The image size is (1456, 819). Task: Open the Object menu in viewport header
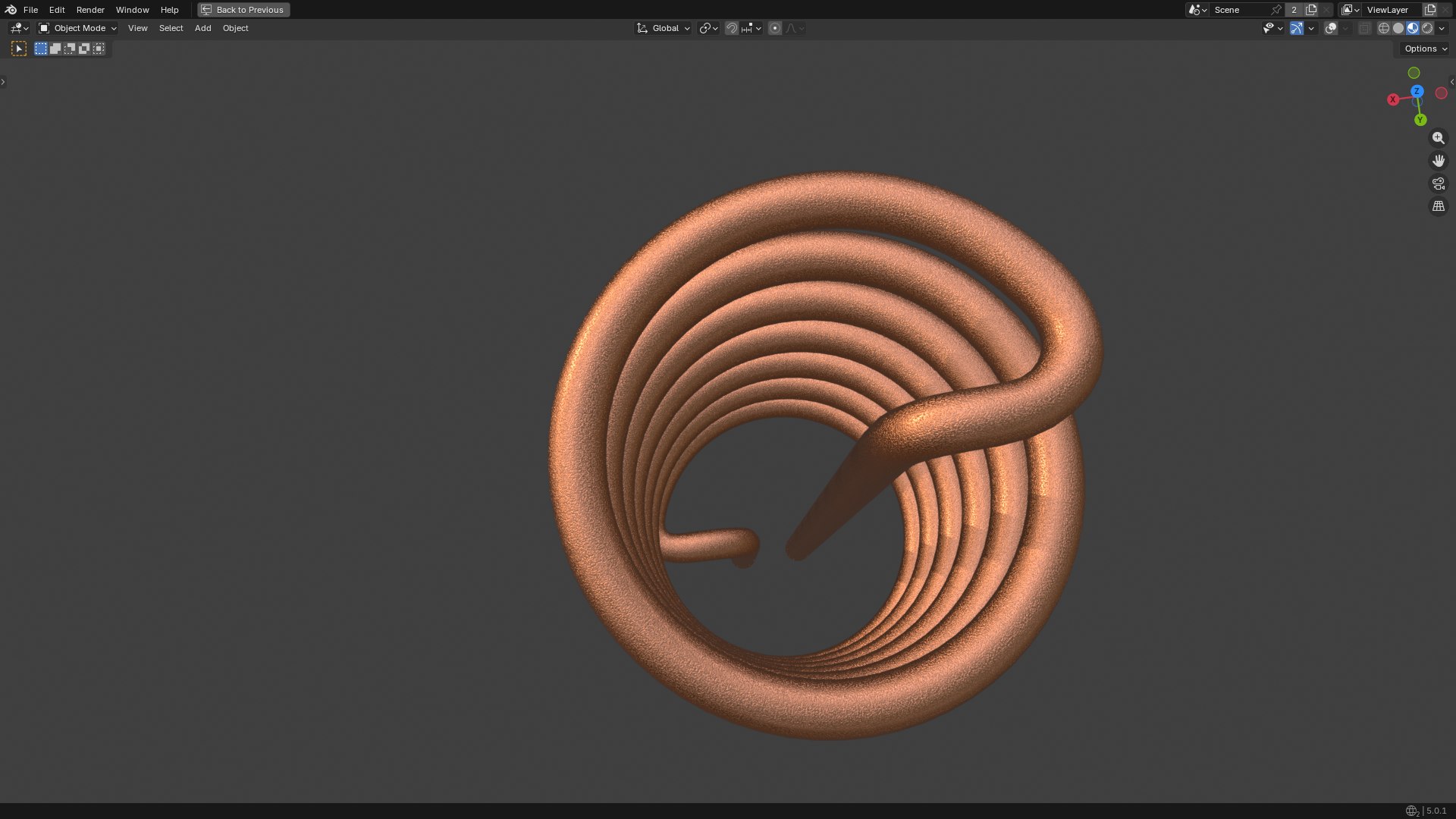click(x=235, y=28)
